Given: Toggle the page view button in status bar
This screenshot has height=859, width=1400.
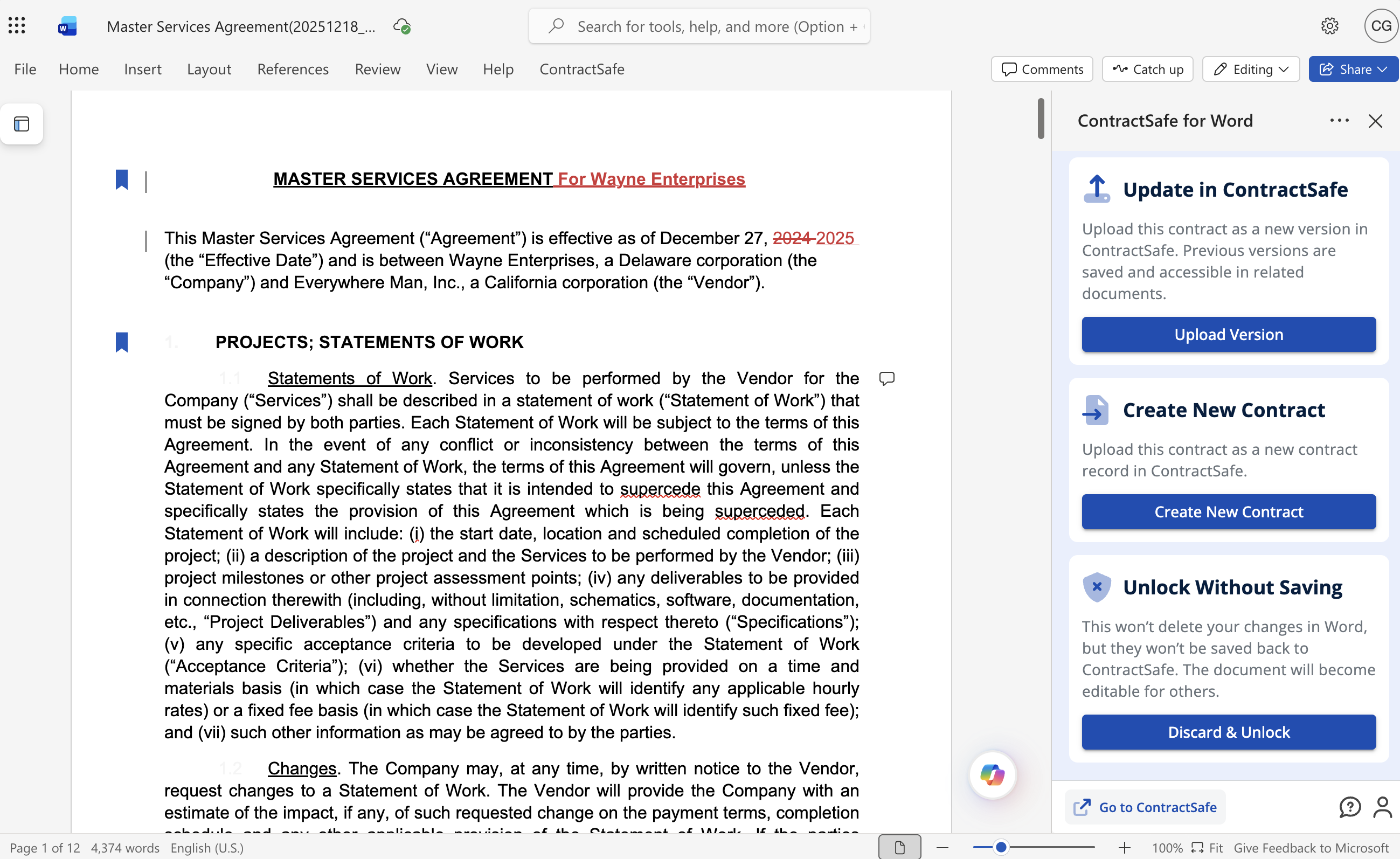Looking at the screenshot, I should click(899, 848).
